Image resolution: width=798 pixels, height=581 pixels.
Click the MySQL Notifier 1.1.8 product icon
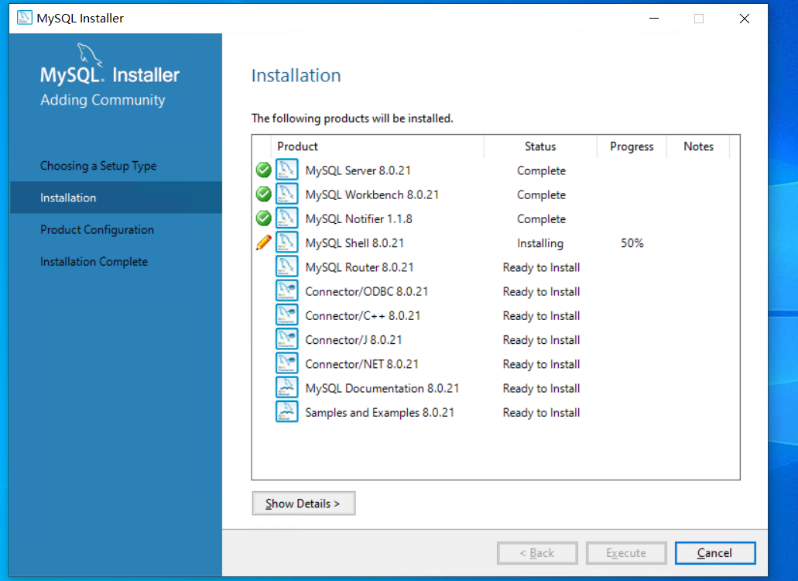coord(287,218)
